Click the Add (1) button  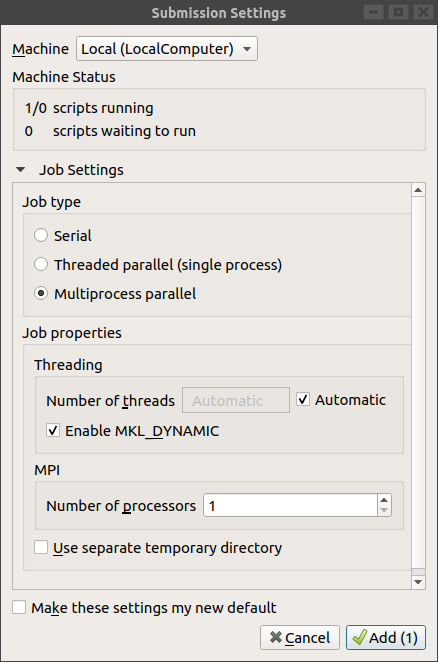pos(386,638)
